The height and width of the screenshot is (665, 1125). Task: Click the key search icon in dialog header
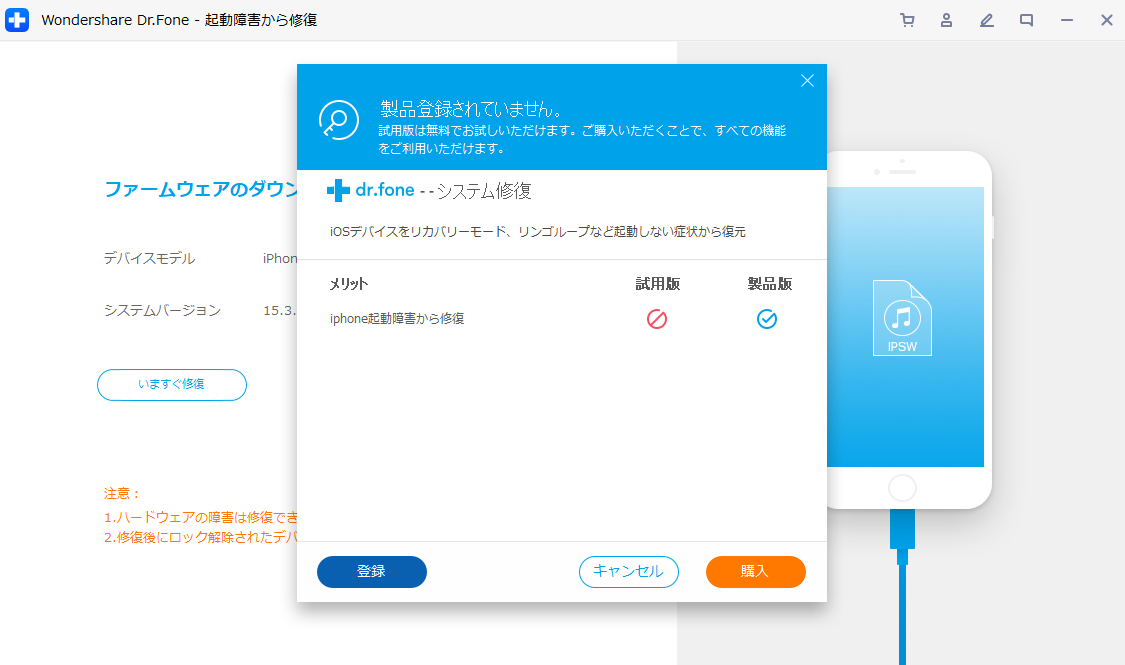[339, 120]
